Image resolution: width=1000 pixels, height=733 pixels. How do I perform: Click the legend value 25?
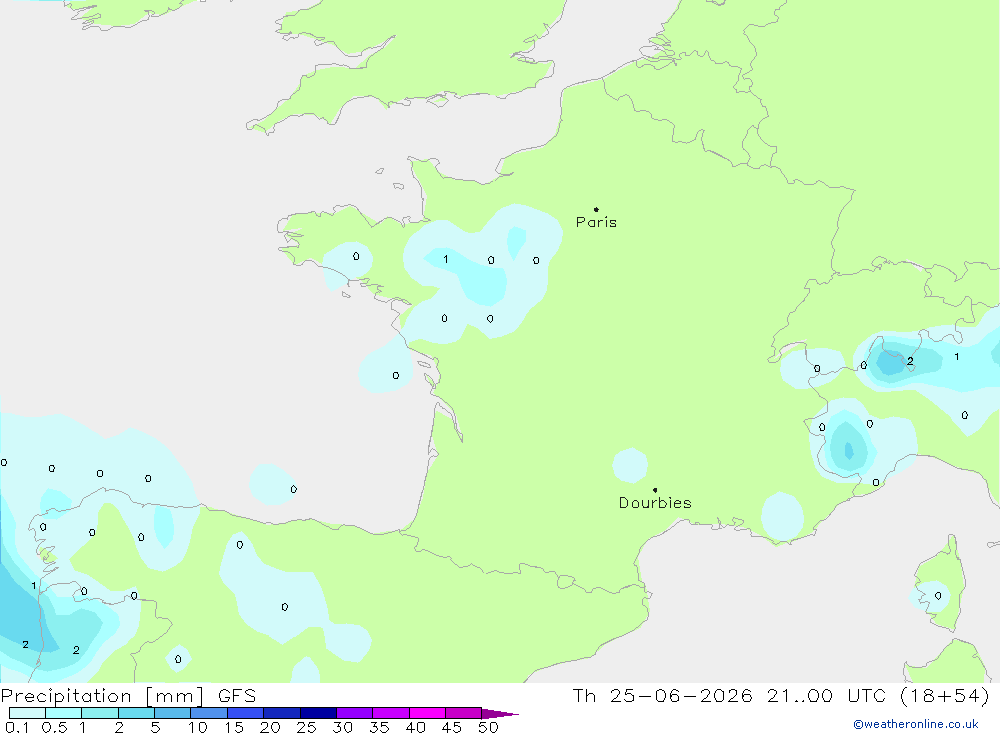306,727
